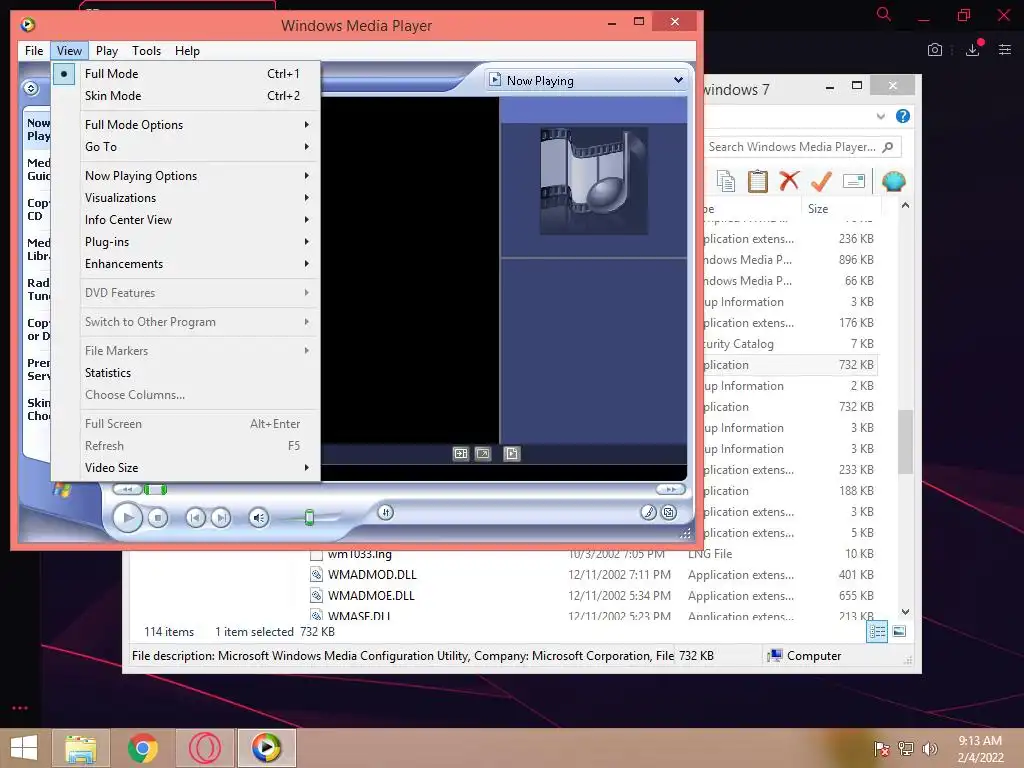Click the Explorer vertical scrollbar thumb

click(x=905, y=442)
